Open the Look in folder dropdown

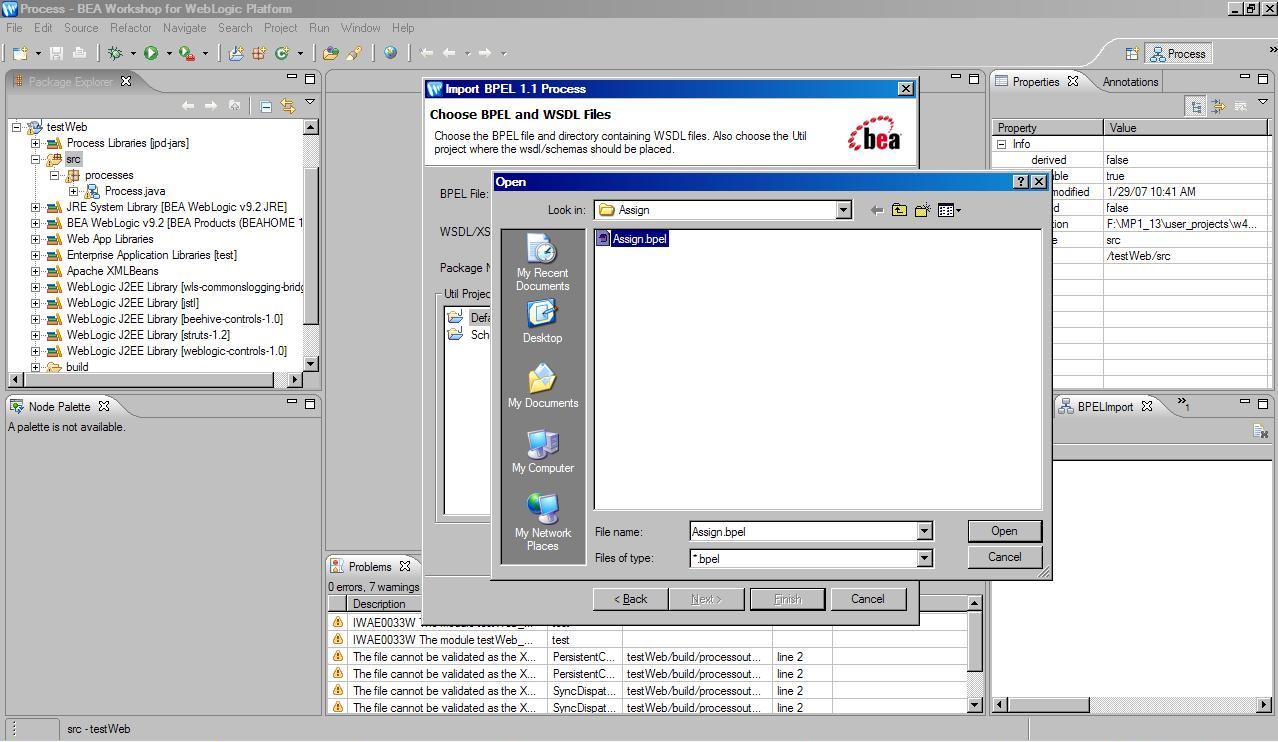coord(843,210)
